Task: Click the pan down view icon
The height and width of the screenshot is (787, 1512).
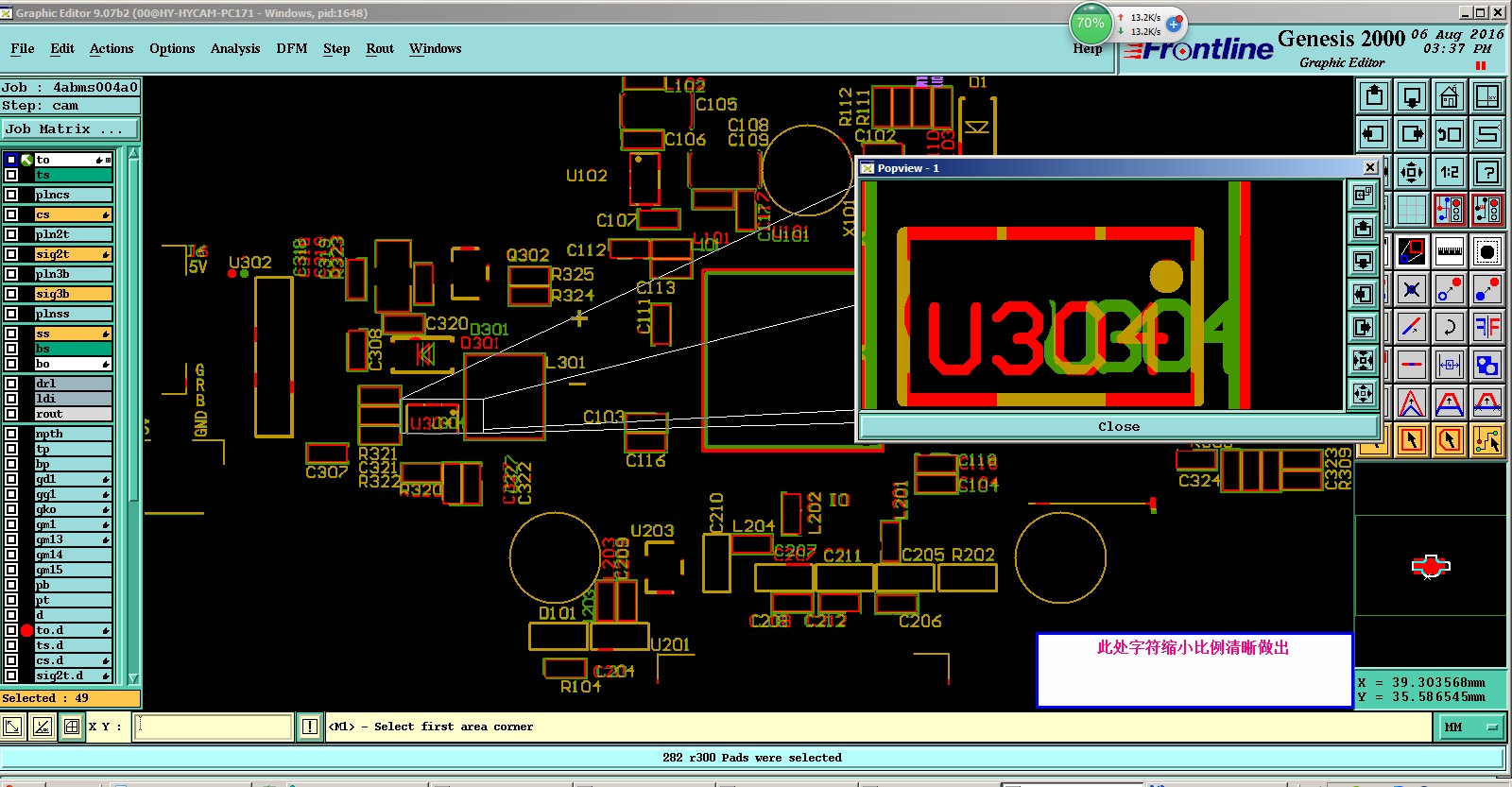Action: coord(1412,96)
